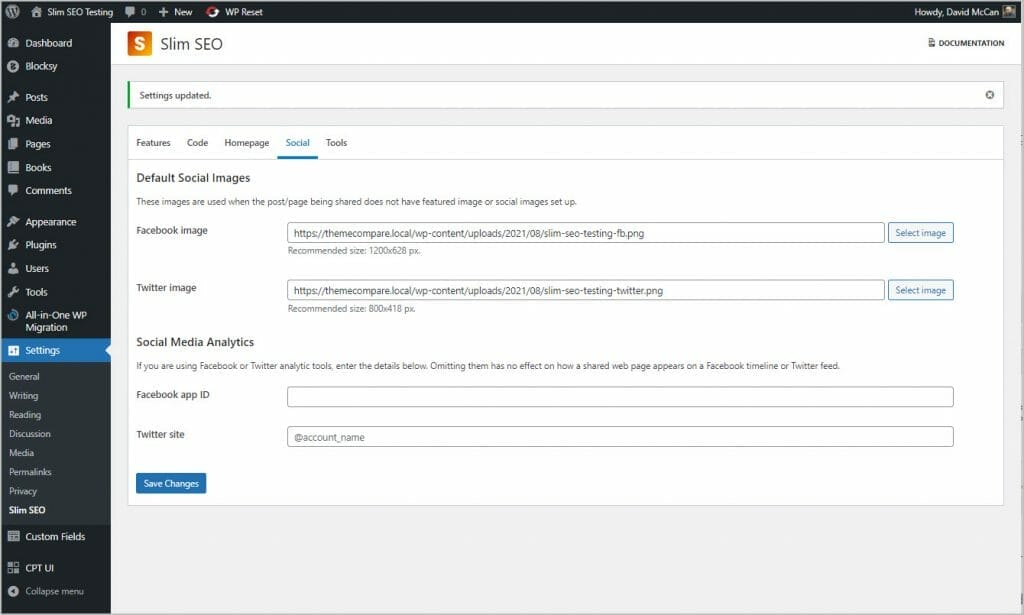Click the Twitter site input field

(620, 437)
